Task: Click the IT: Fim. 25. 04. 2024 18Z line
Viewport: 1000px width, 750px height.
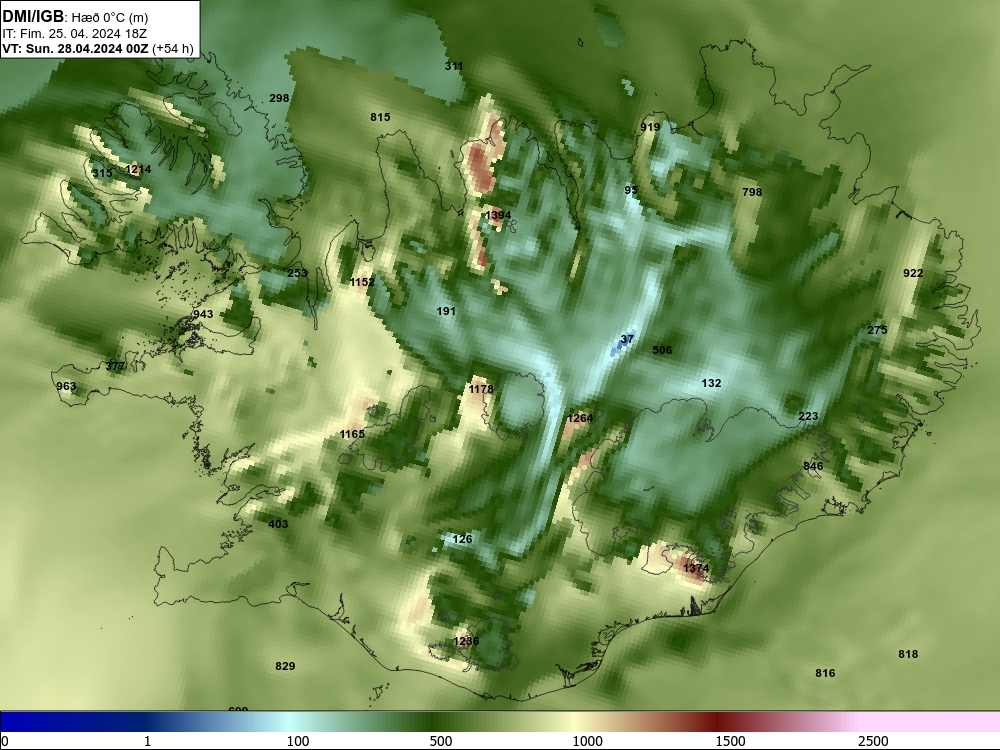Action: 75,34
